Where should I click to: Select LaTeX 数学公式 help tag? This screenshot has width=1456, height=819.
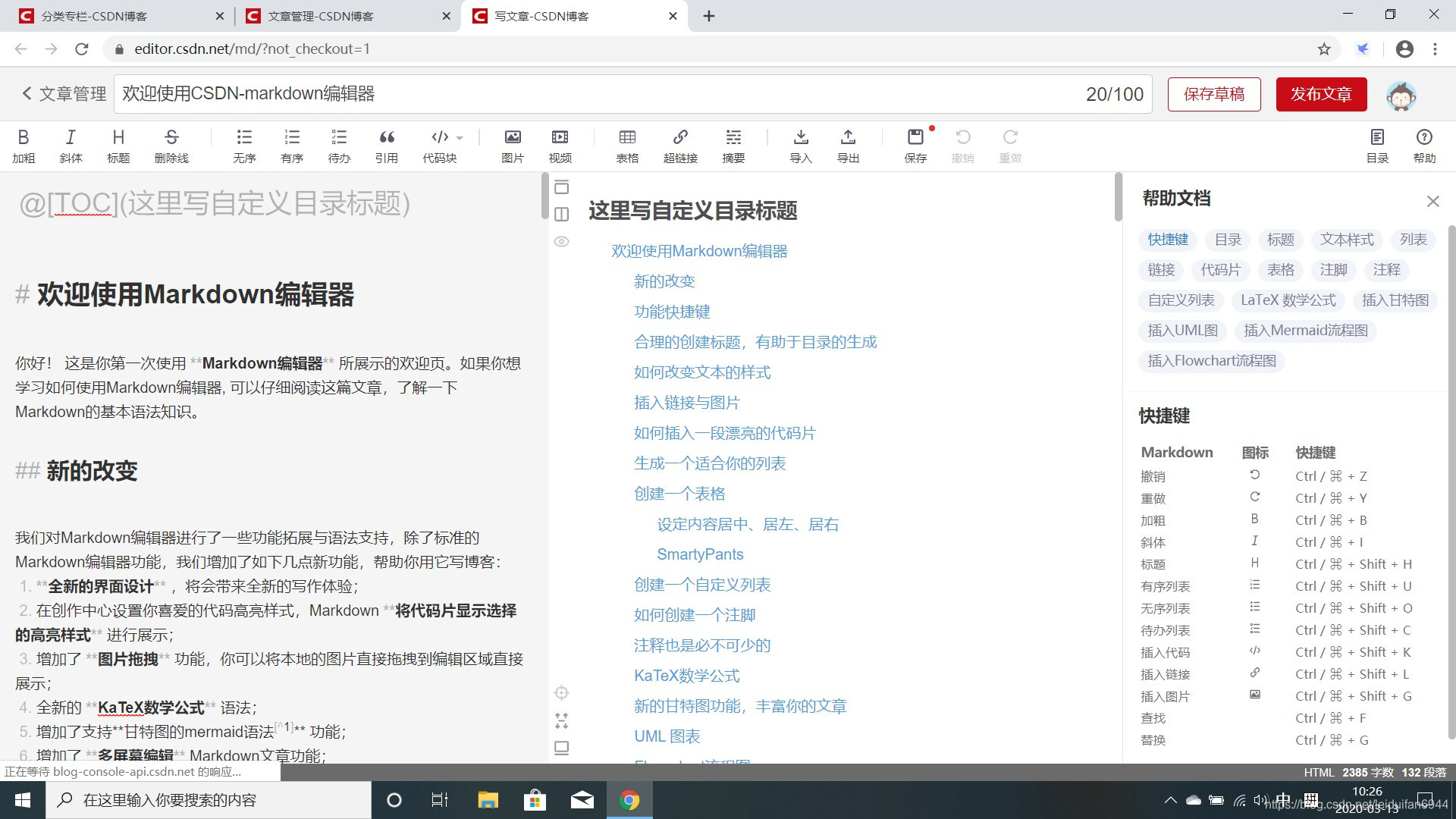coord(1288,300)
